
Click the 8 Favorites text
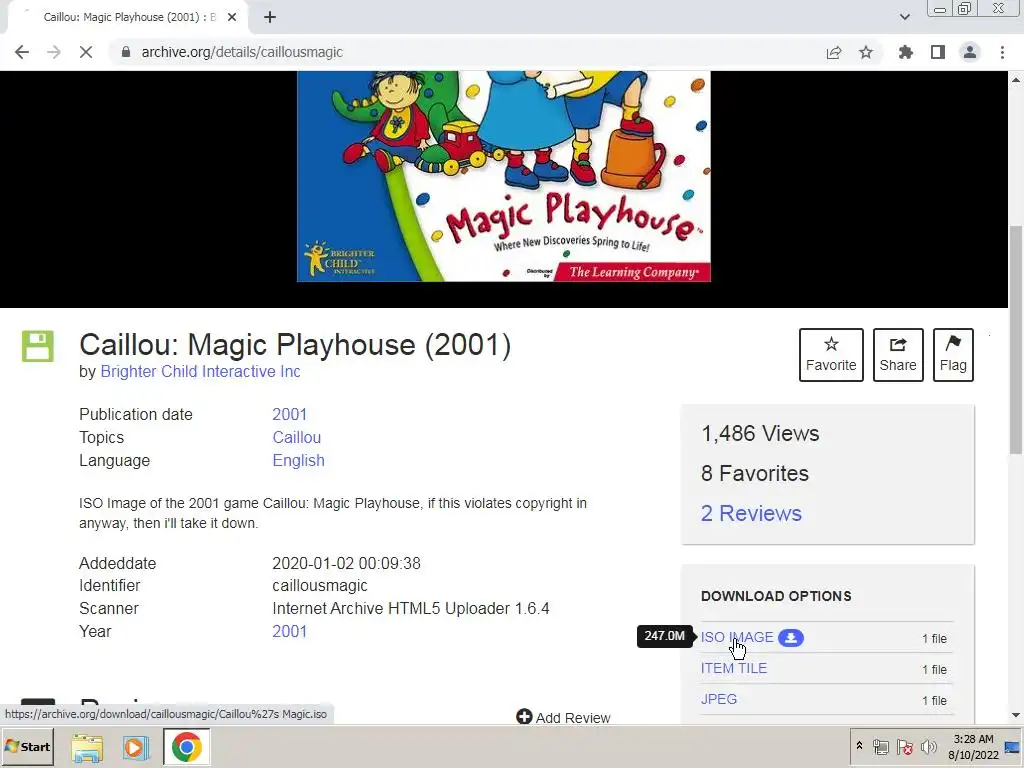pos(755,473)
